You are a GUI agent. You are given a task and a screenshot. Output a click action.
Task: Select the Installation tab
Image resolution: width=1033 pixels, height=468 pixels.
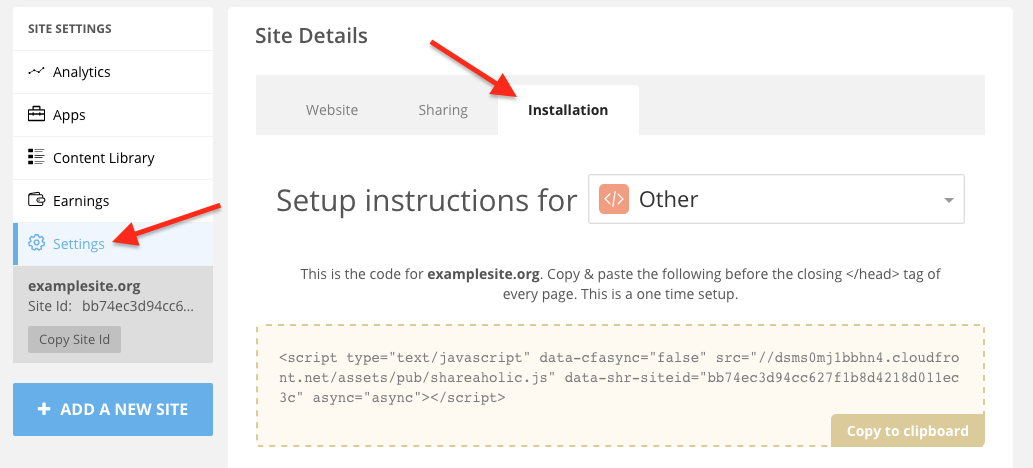568,110
